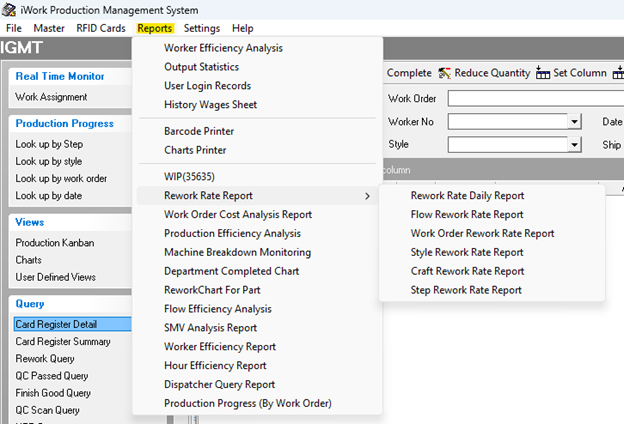Select Card Register Detail query
Screen dimensions: 624x424
[72, 324]
